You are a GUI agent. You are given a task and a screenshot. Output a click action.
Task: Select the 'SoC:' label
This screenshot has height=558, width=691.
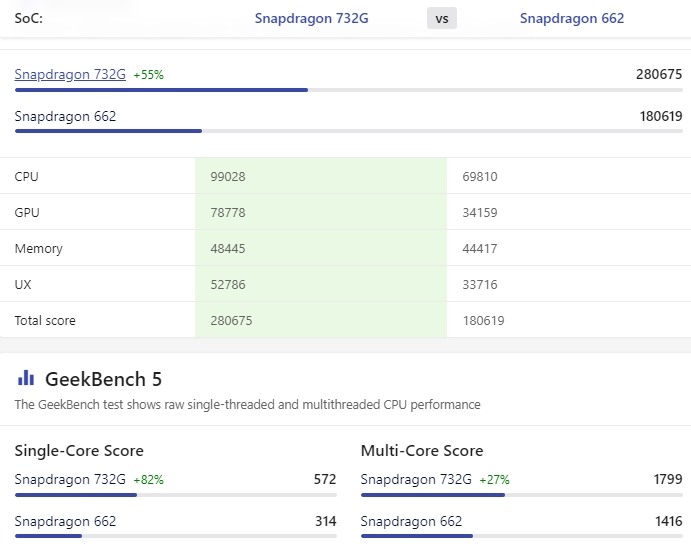click(x=29, y=19)
